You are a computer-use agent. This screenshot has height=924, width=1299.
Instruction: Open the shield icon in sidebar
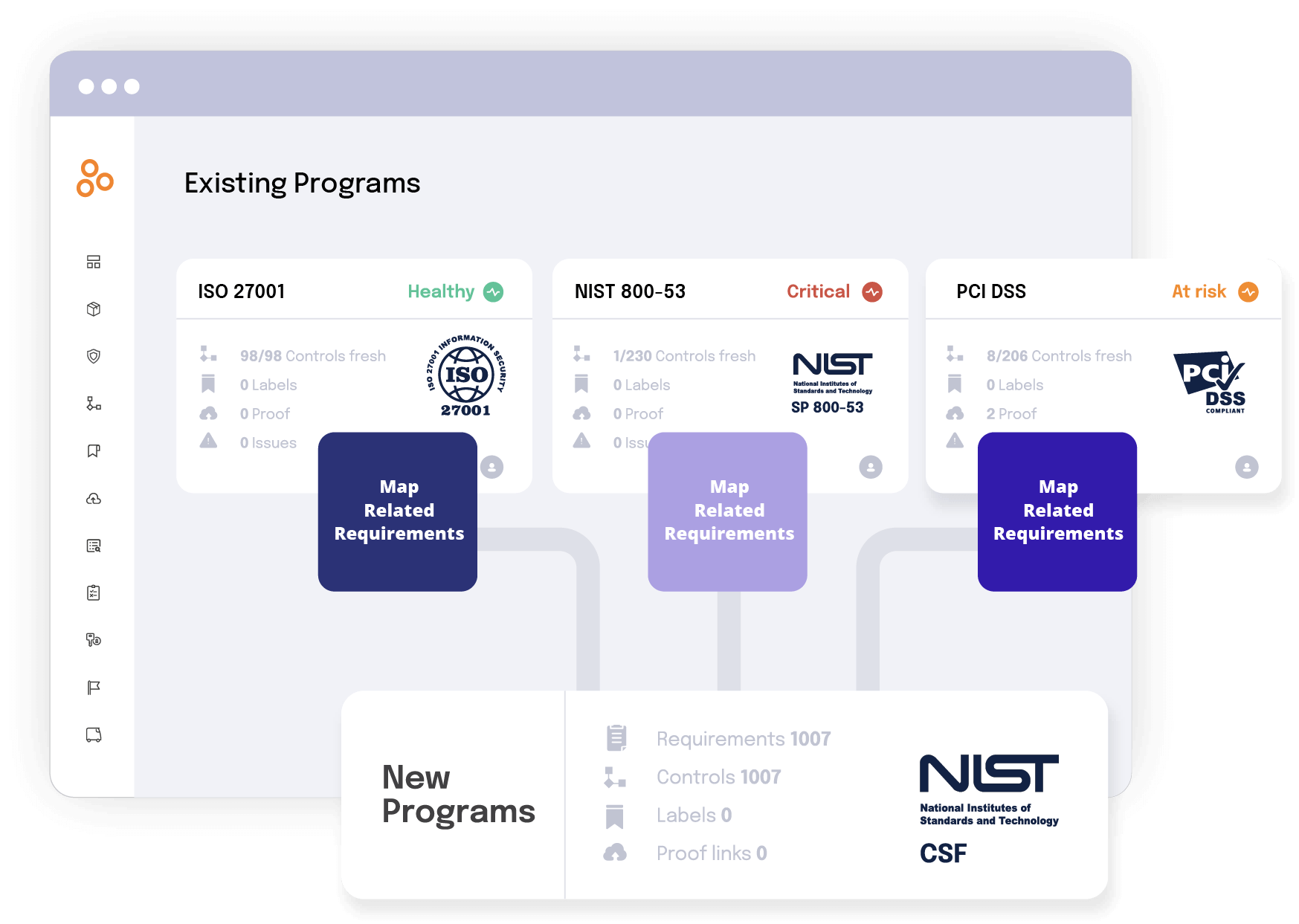pos(94,356)
